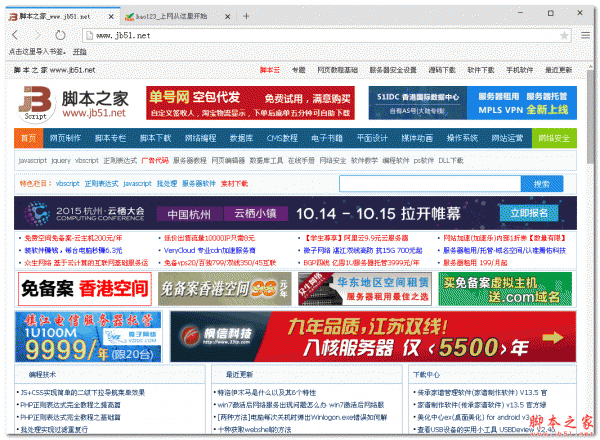Select 操作系统 in the main navigation
600x440 pixels.
(x=462, y=138)
